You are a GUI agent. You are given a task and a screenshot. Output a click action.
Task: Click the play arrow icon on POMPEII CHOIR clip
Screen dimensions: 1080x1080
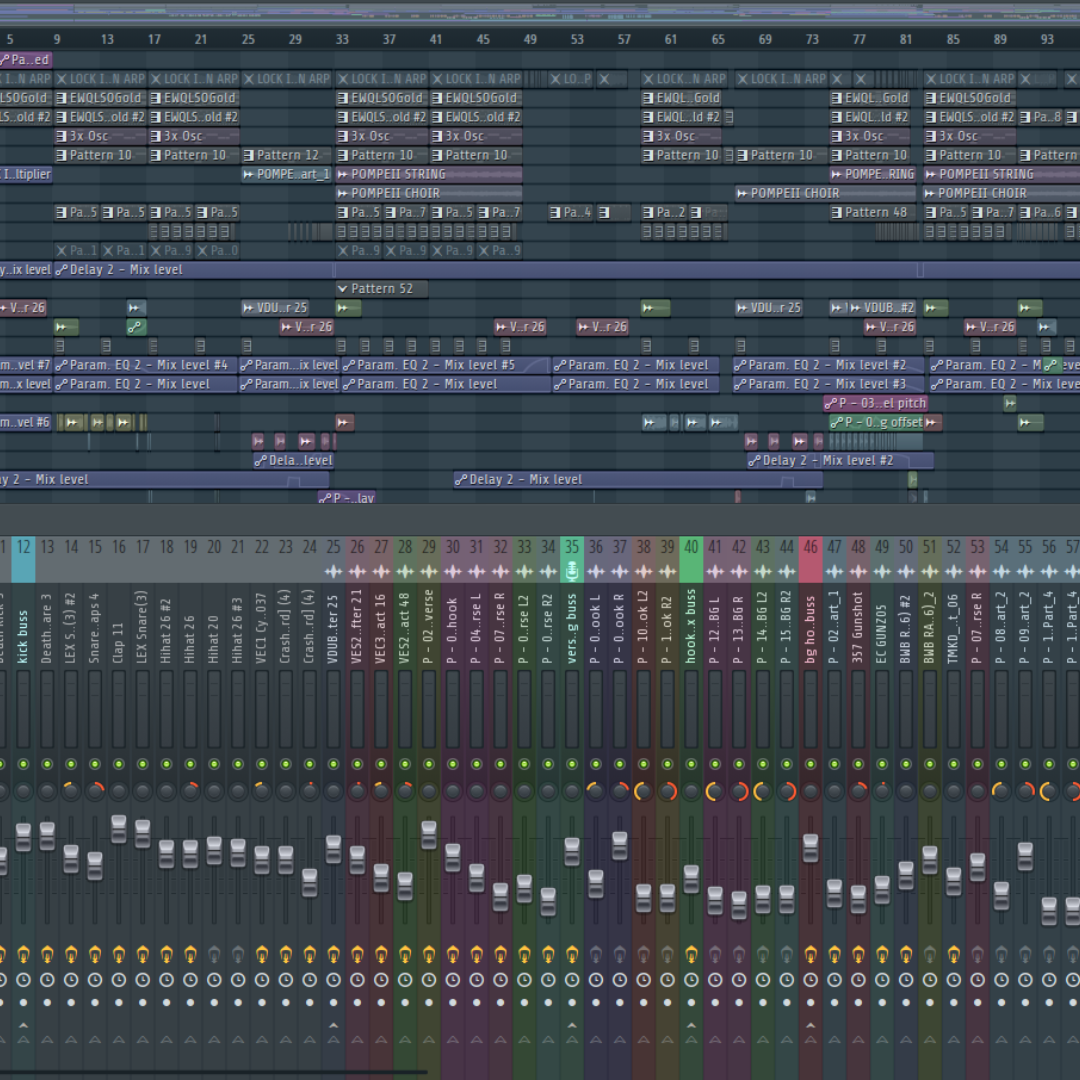click(x=342, y=193)
